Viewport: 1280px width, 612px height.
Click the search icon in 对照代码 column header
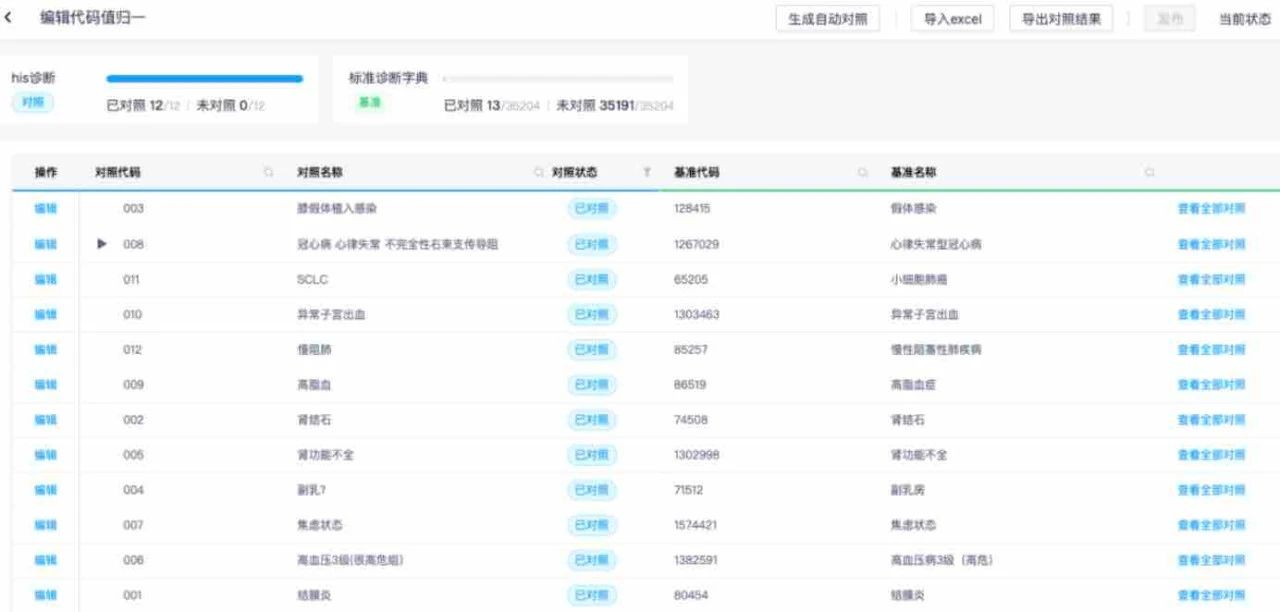click(268, 171)
